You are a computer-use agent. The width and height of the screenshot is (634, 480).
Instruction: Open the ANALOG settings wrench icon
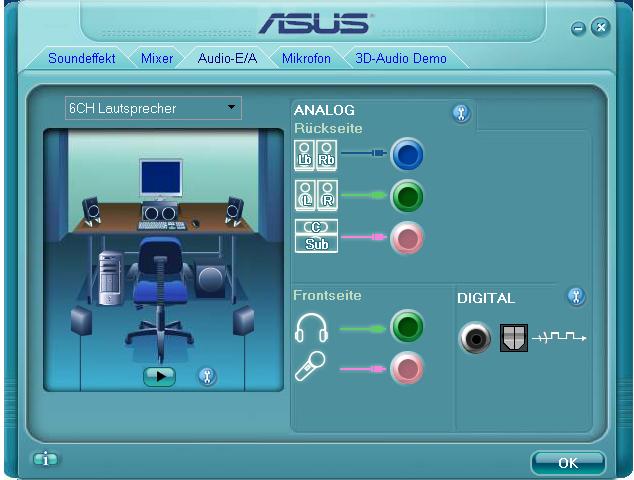(461, 113)
